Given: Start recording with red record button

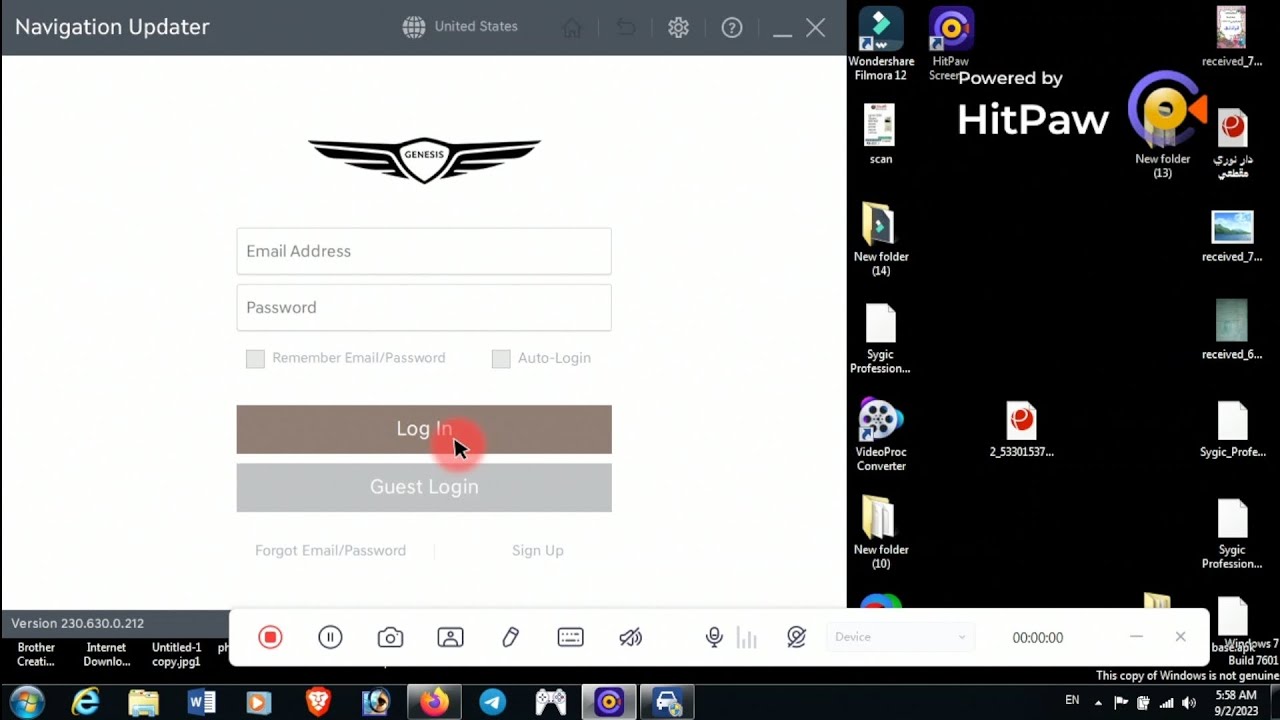Looking at the screenshot, I should 270,637.
